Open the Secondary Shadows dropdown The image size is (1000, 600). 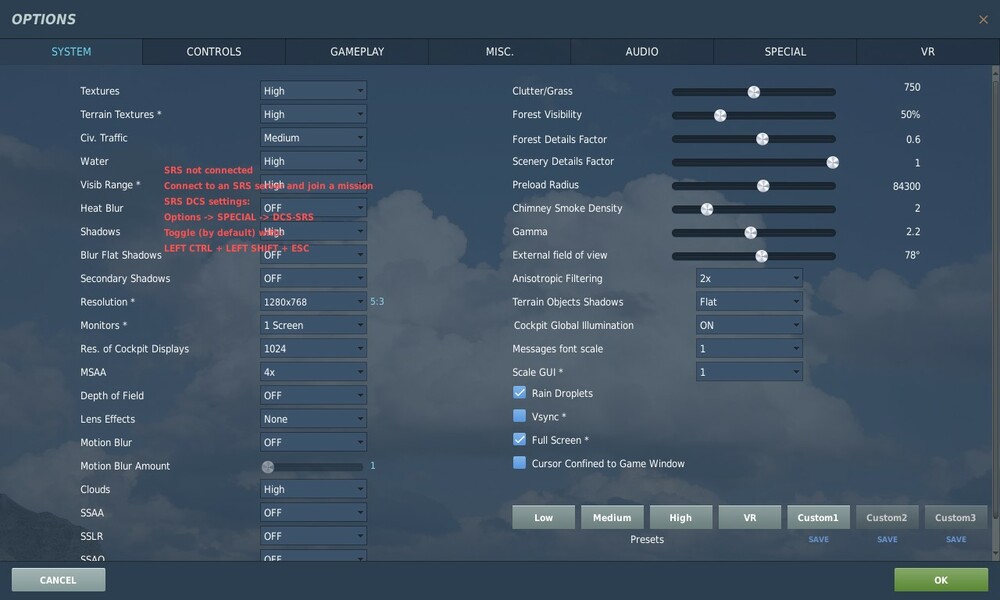coord(313,278)
